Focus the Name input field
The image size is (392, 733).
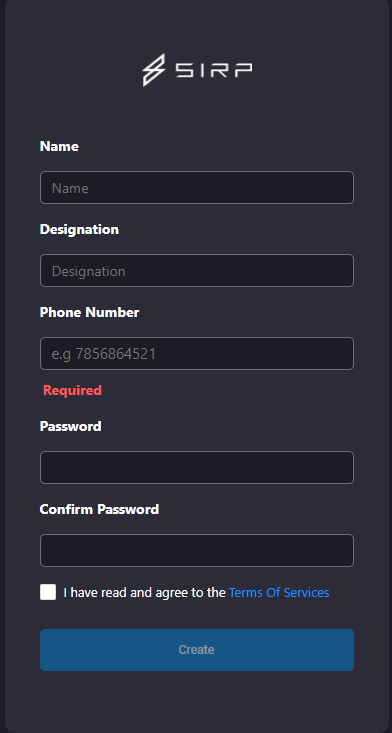point(197,187)
